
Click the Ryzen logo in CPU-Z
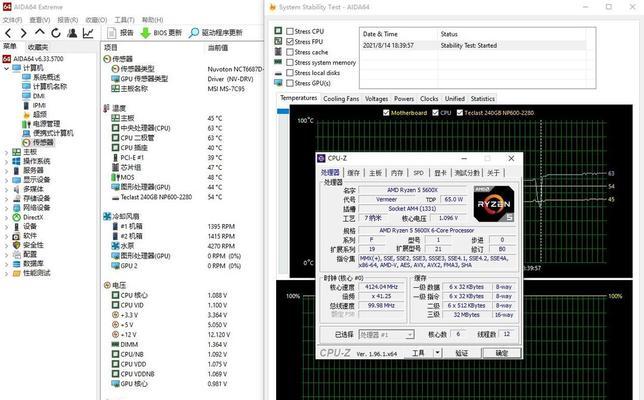point(493,204)
